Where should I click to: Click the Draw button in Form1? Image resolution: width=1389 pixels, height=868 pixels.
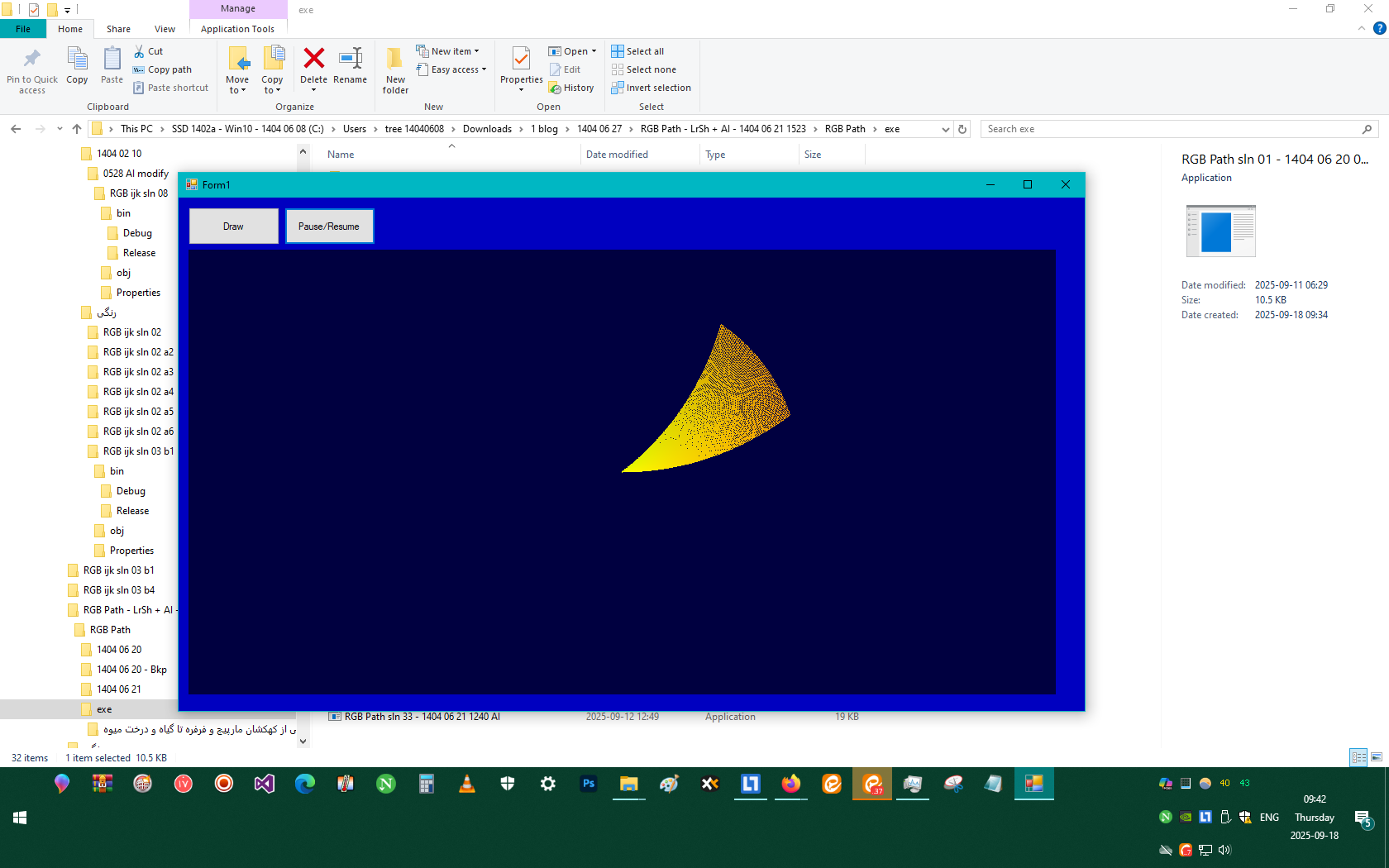(233, 226)
